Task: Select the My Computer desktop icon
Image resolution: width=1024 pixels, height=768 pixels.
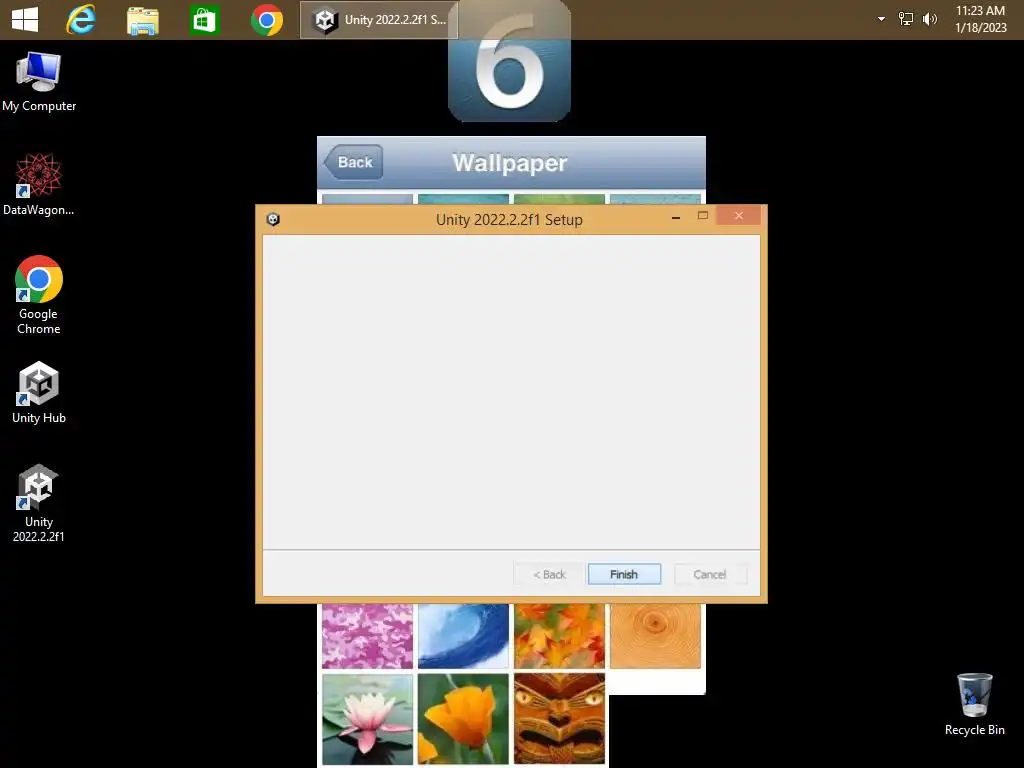Action: (x=39, y=82)
